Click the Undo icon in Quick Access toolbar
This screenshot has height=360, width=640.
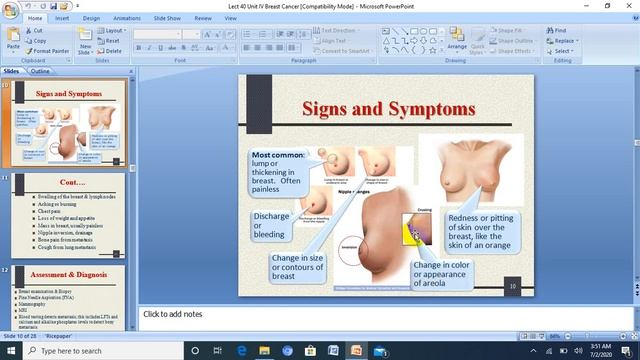(28, 6)
